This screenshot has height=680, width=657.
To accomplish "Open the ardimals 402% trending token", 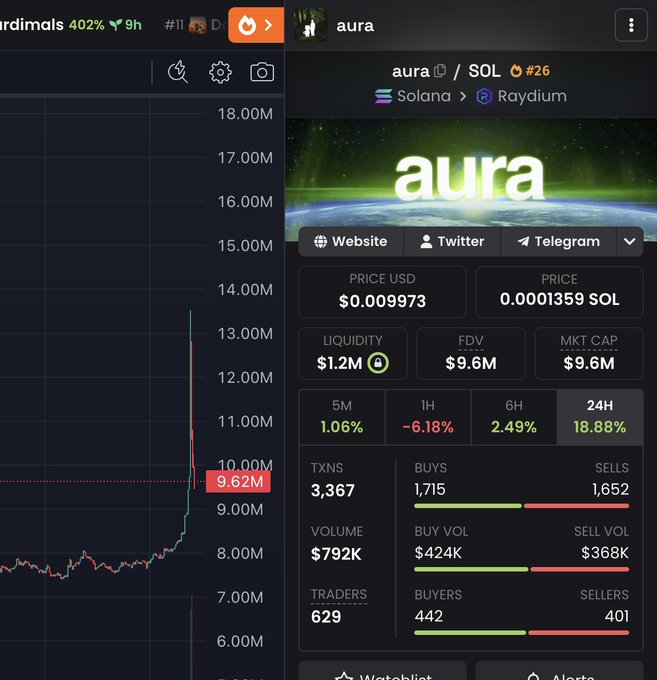I will [x=71, y=25].
